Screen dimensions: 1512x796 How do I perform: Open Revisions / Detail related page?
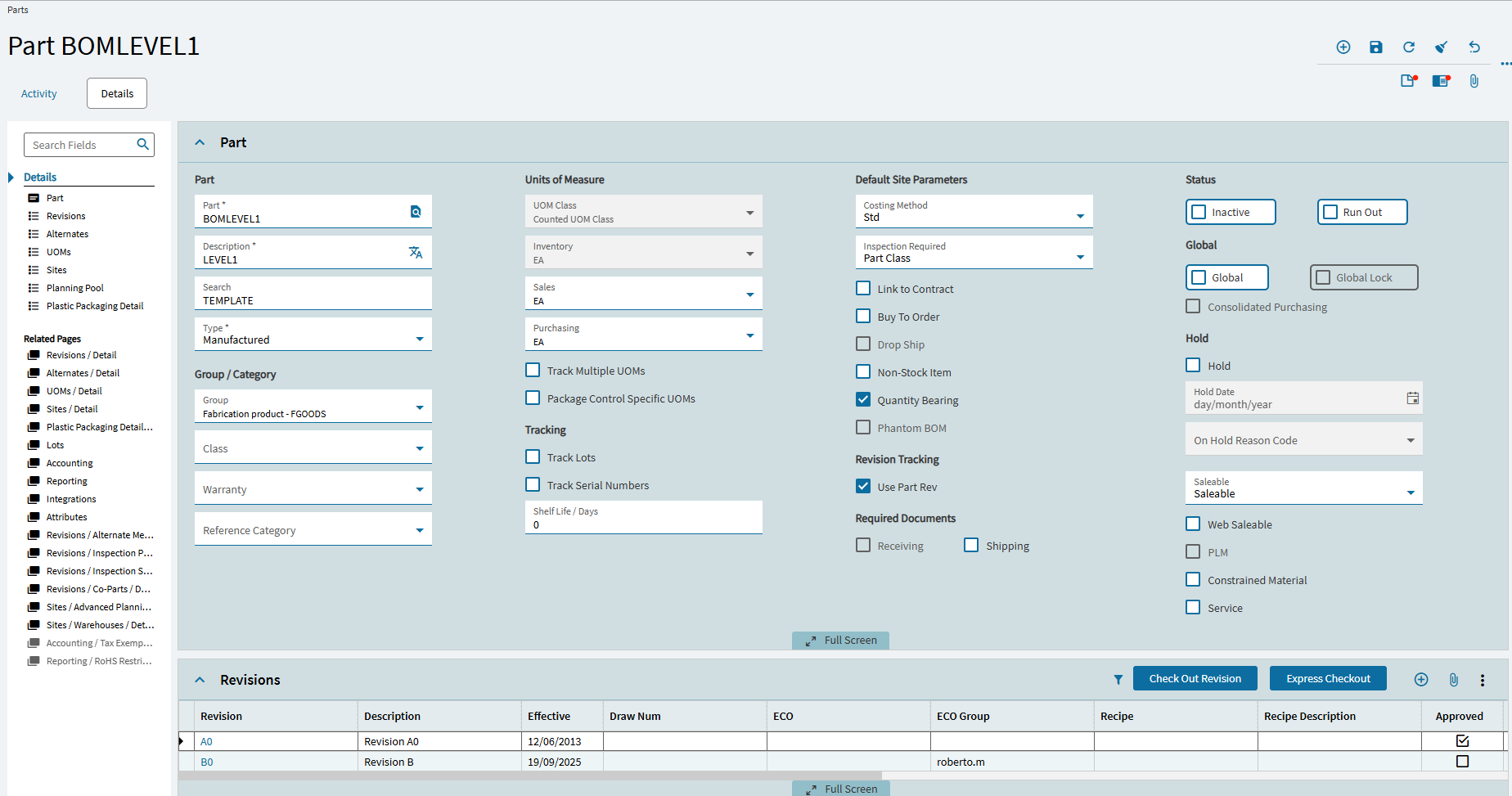pos(82,355)
